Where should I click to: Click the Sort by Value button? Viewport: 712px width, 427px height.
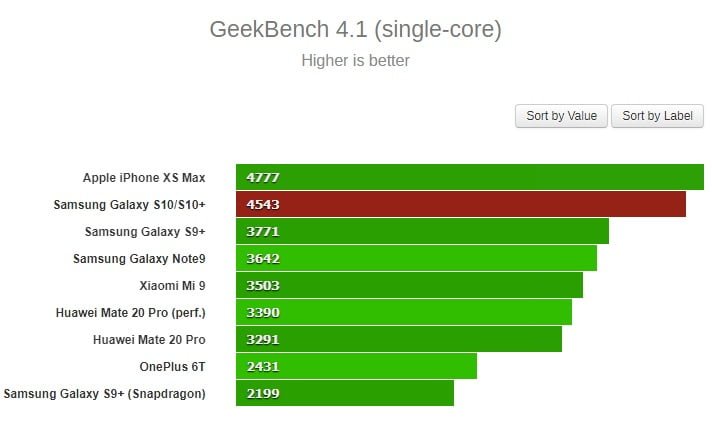click(561, 116)
